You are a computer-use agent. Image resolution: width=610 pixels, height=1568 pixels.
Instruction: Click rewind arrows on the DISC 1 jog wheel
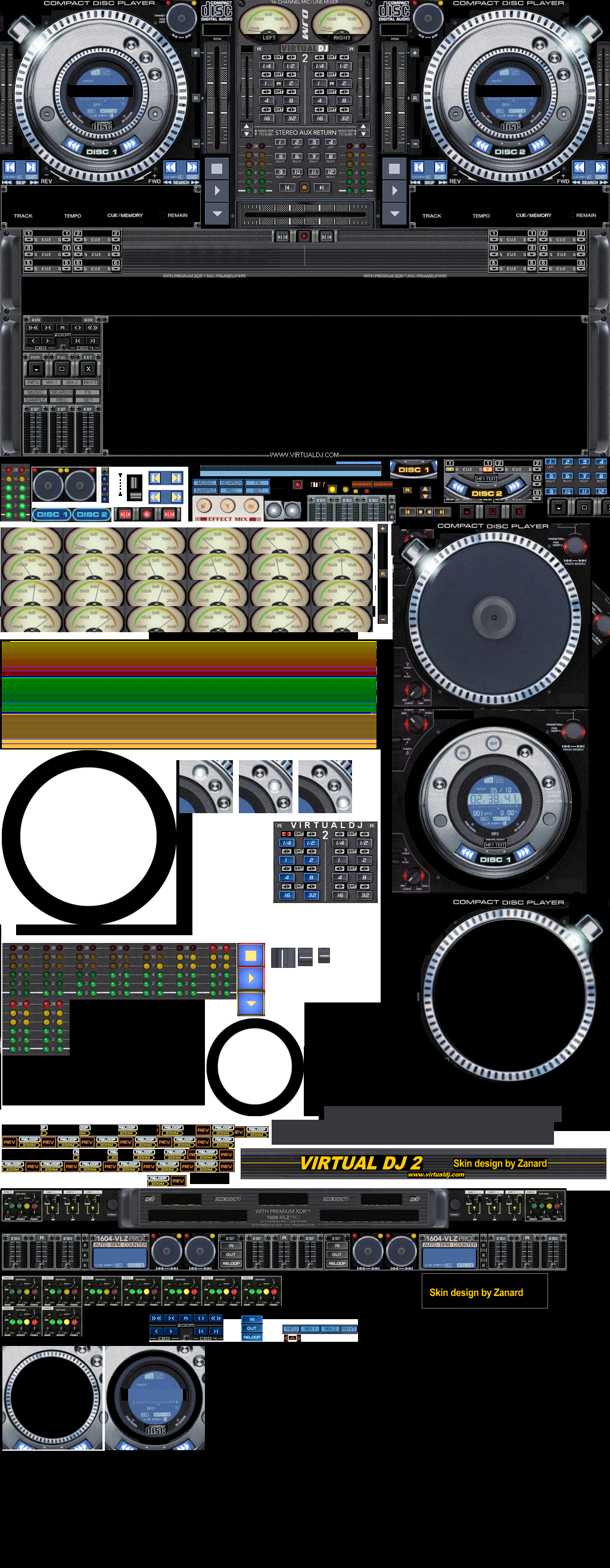pyautogui.click(x=74, y=145)
